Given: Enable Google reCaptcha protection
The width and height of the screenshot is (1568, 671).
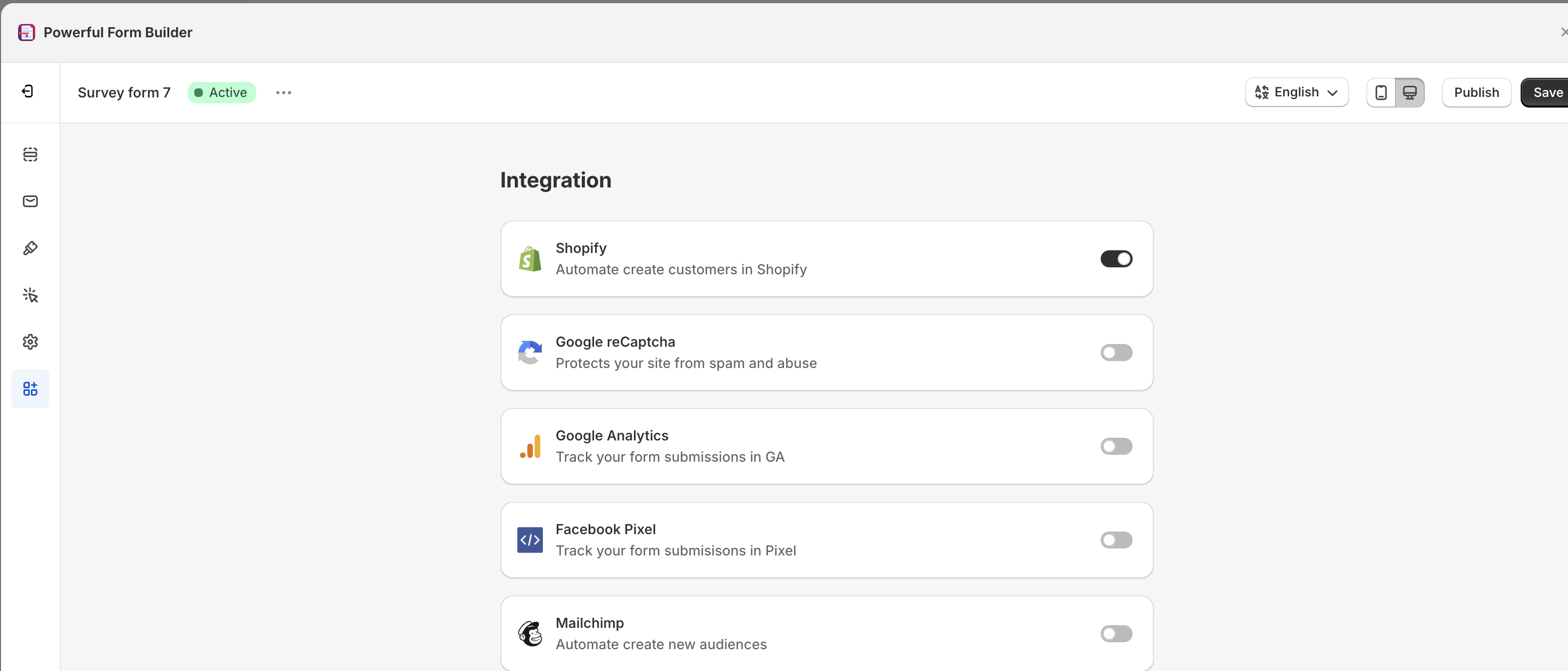Looking at the screenshot, I should [x=1116, y=353].
